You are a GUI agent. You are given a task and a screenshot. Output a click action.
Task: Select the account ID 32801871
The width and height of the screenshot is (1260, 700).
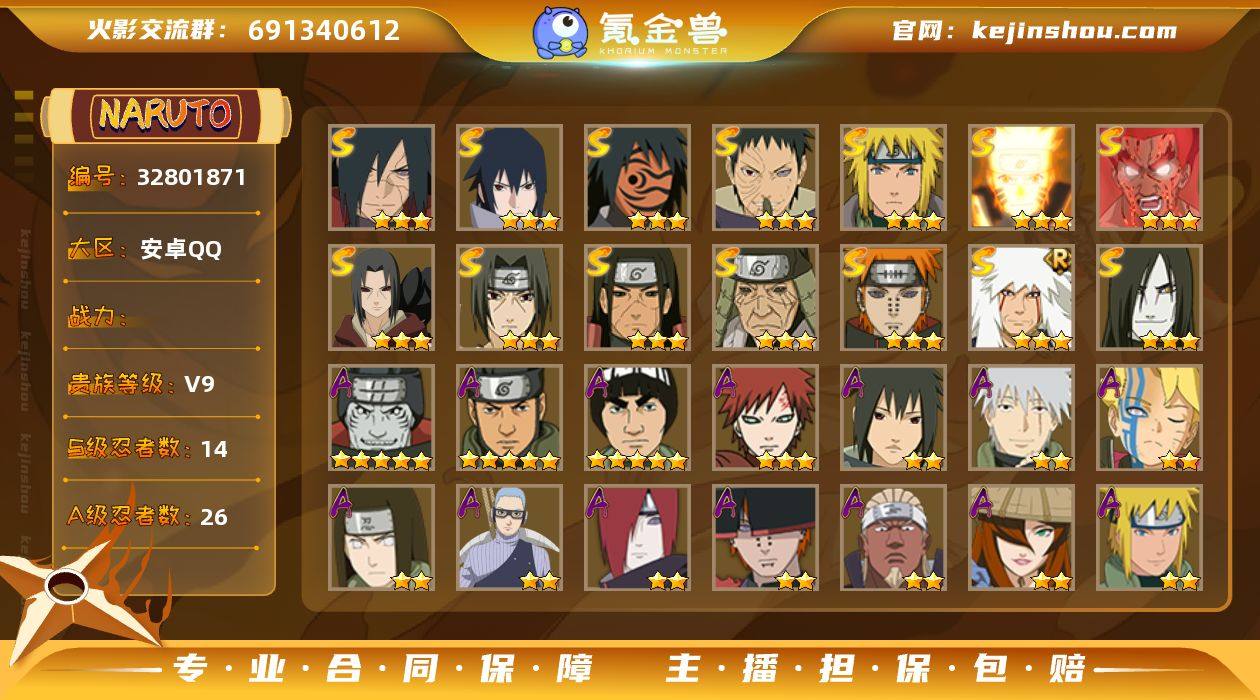tap(191, 178)
